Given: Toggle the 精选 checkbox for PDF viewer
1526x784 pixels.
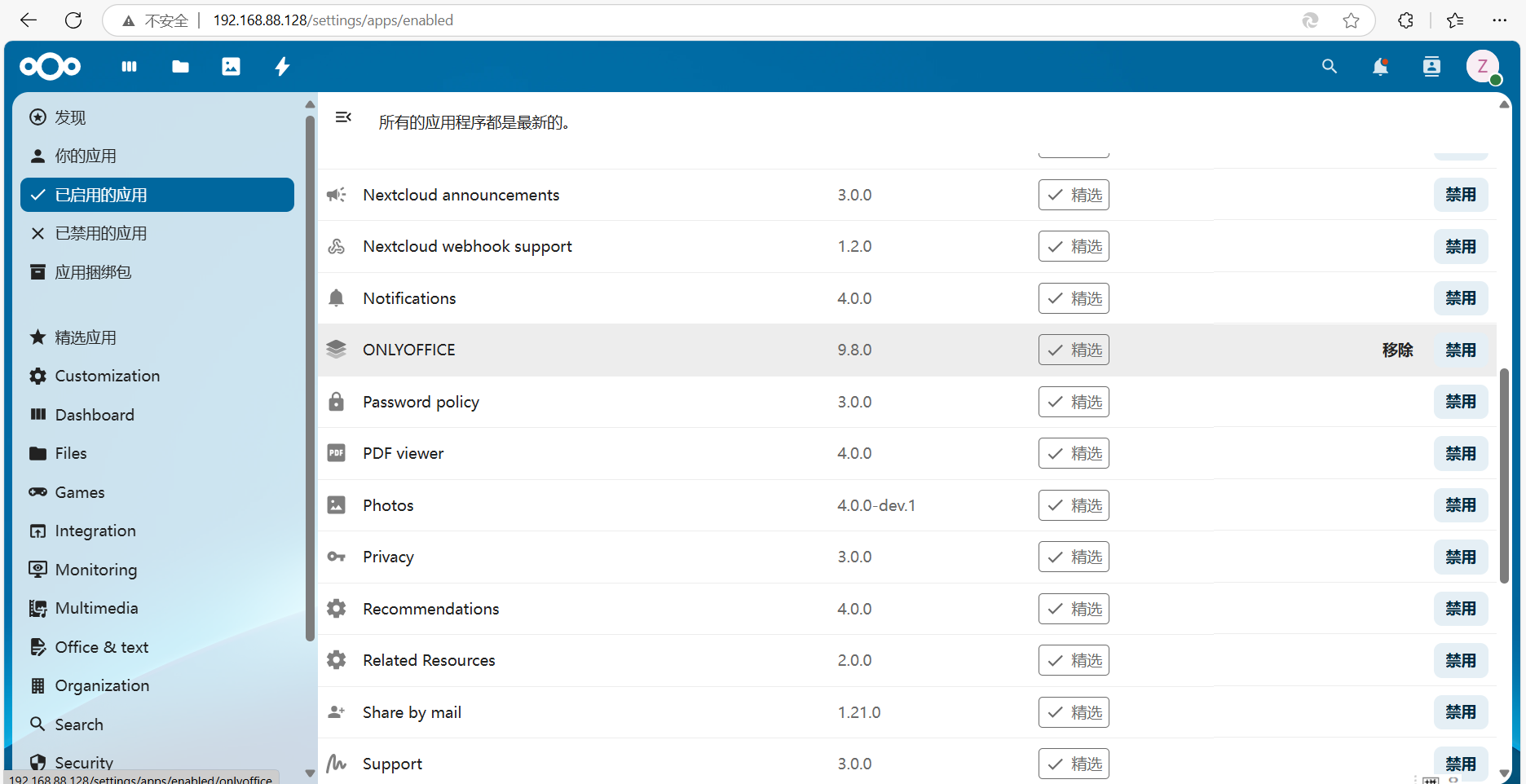Looking at the screenshot, I should [x=1074, y=453].
